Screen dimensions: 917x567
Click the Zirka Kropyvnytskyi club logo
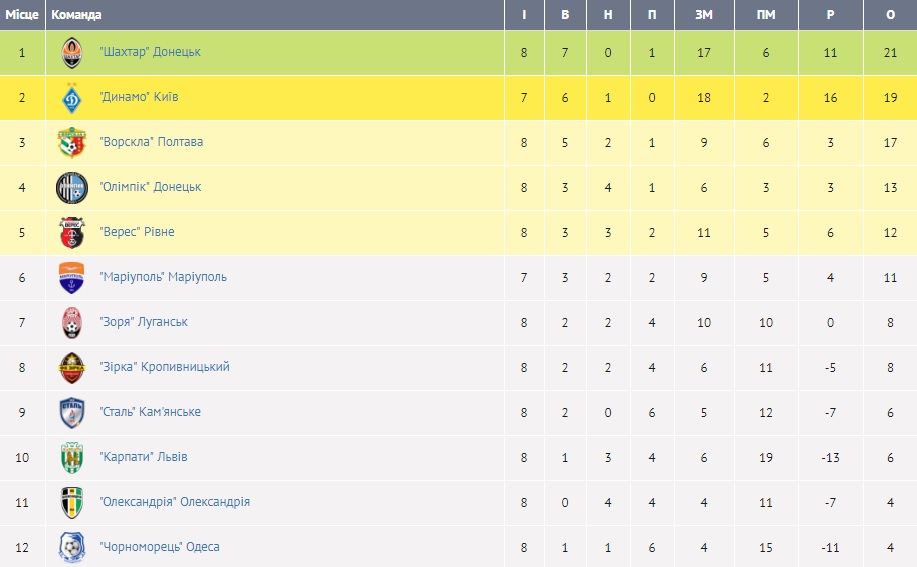point(71,367)
